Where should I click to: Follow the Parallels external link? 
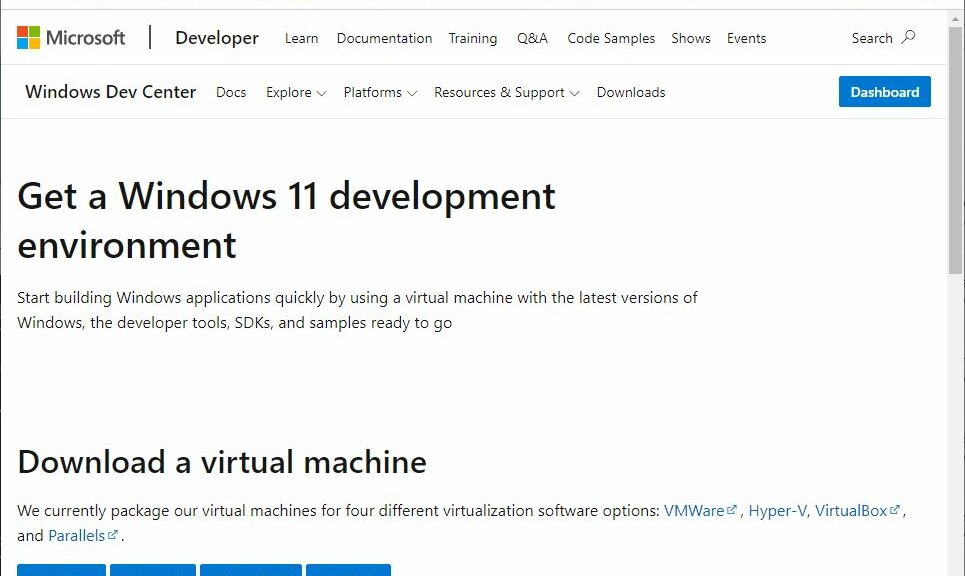click(x=83, y=535)
